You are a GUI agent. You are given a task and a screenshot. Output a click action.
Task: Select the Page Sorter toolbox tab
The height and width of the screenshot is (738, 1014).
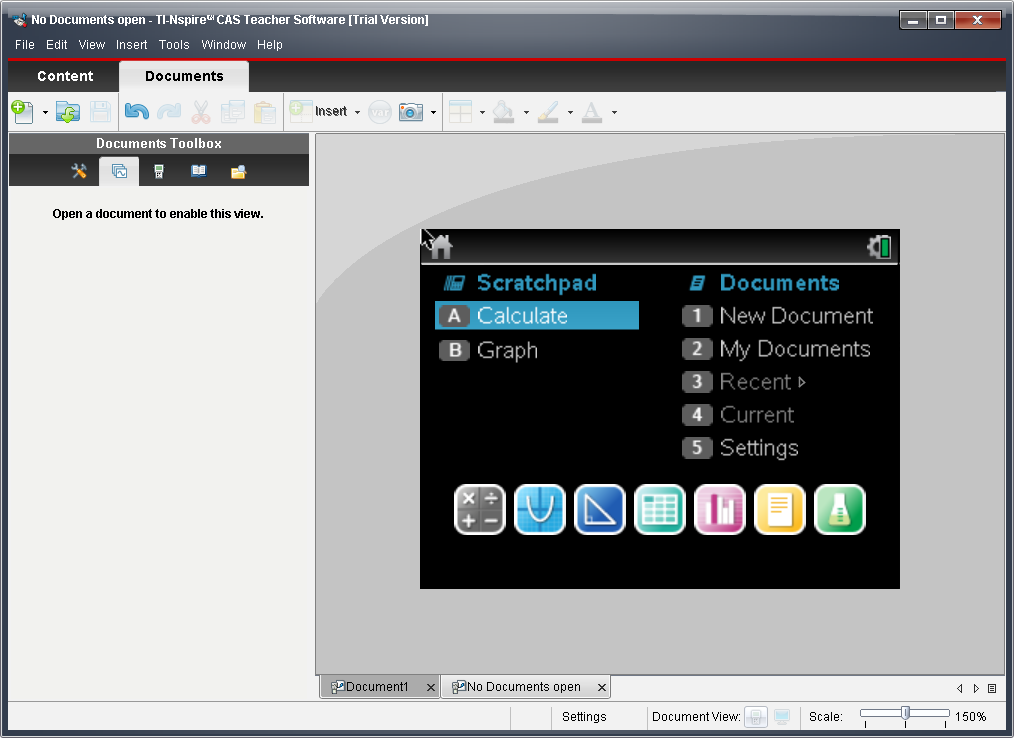click(x=119, y=171)
